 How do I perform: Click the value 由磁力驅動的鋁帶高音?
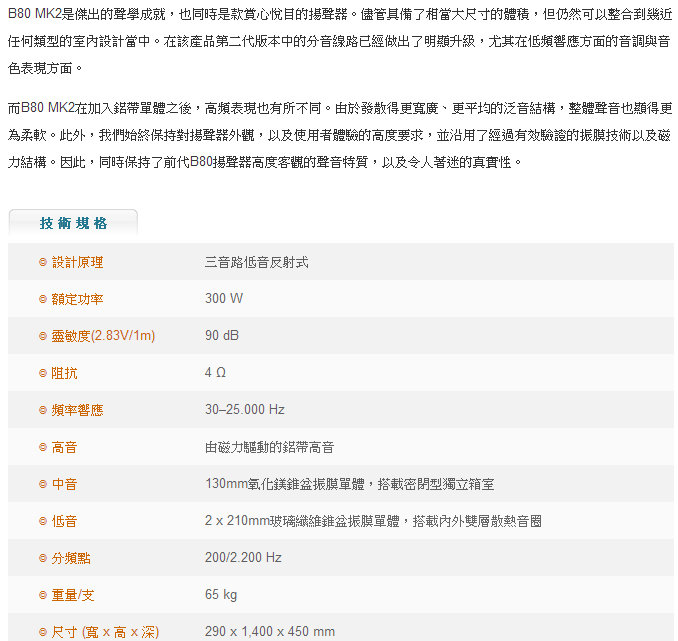tap(269, 447)
